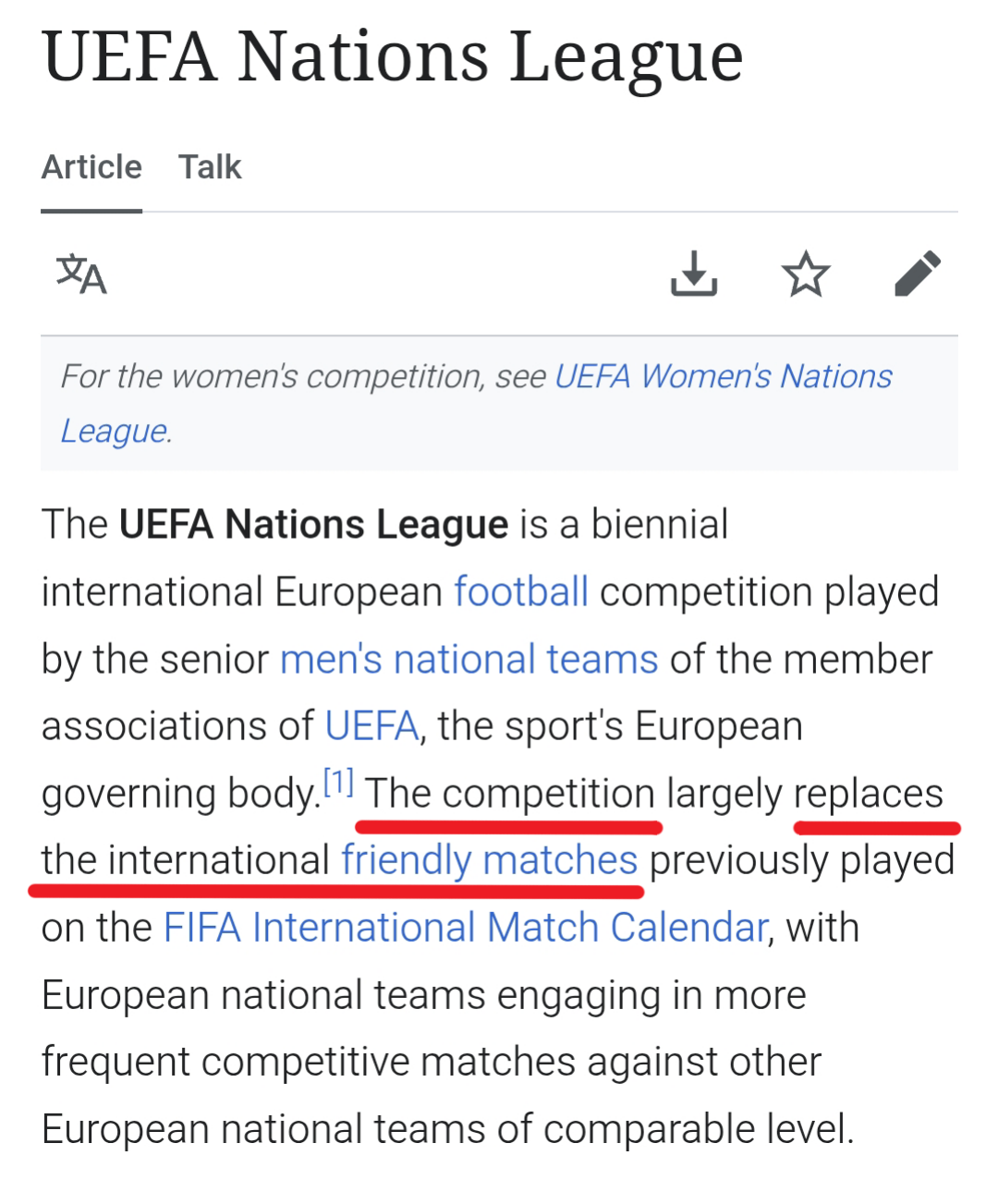Click the word 'biennial' in first sentence
The height and width of the screenshot is (1204, 998).
coord(660,524)
